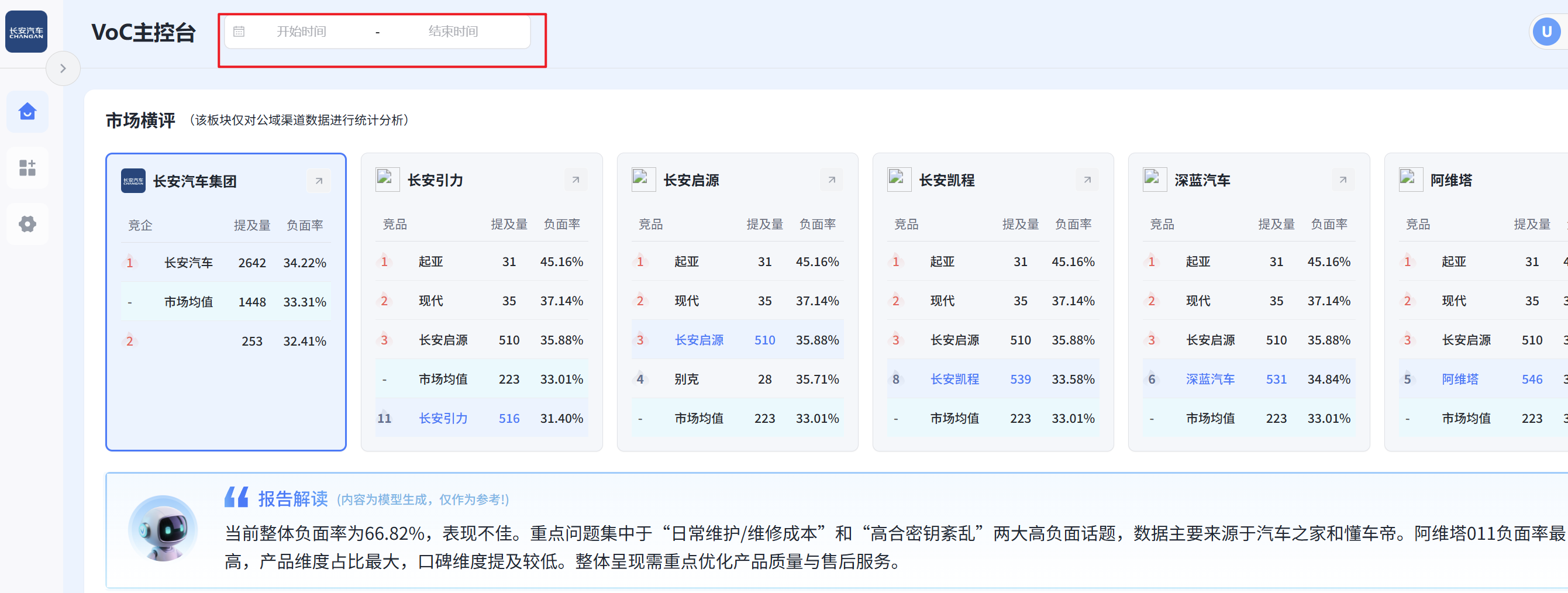Click the blue 长安启源 link in 长安启源 card
Image resolution: width=1568 pixels, height=593 pixels.
tap(699, 340)
